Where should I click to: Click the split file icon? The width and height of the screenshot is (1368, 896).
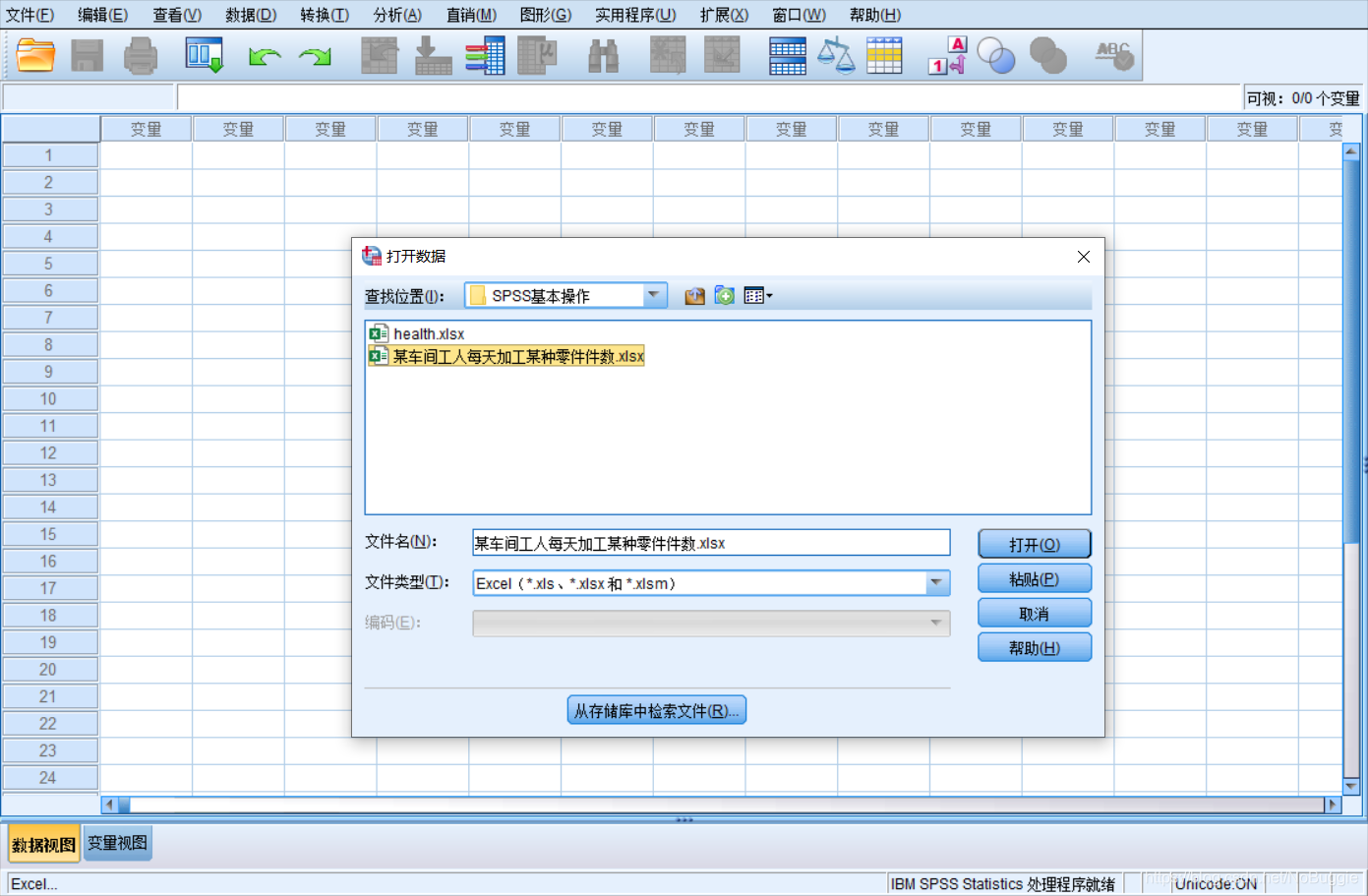pos(788,56)
